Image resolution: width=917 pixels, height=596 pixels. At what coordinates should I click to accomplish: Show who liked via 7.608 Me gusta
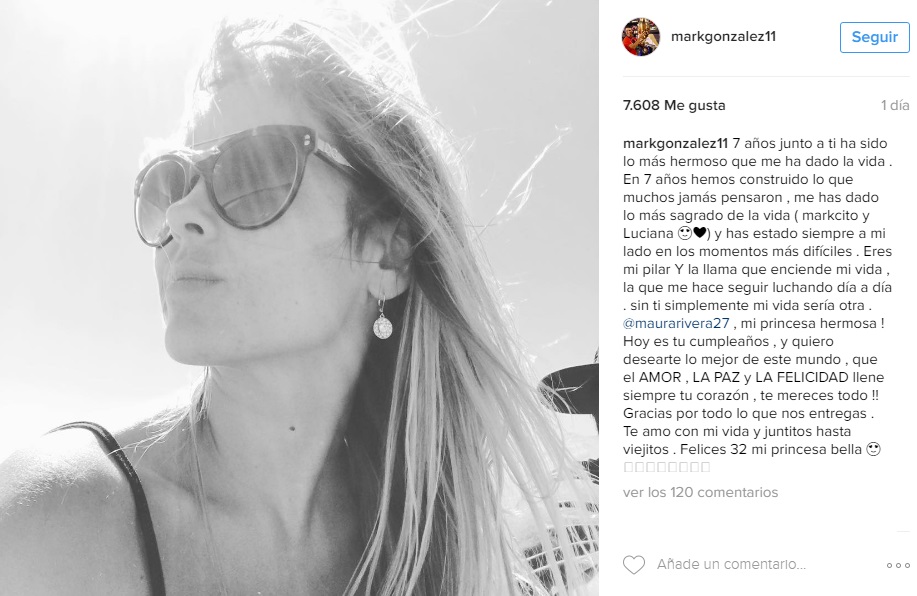coord(674,105)
